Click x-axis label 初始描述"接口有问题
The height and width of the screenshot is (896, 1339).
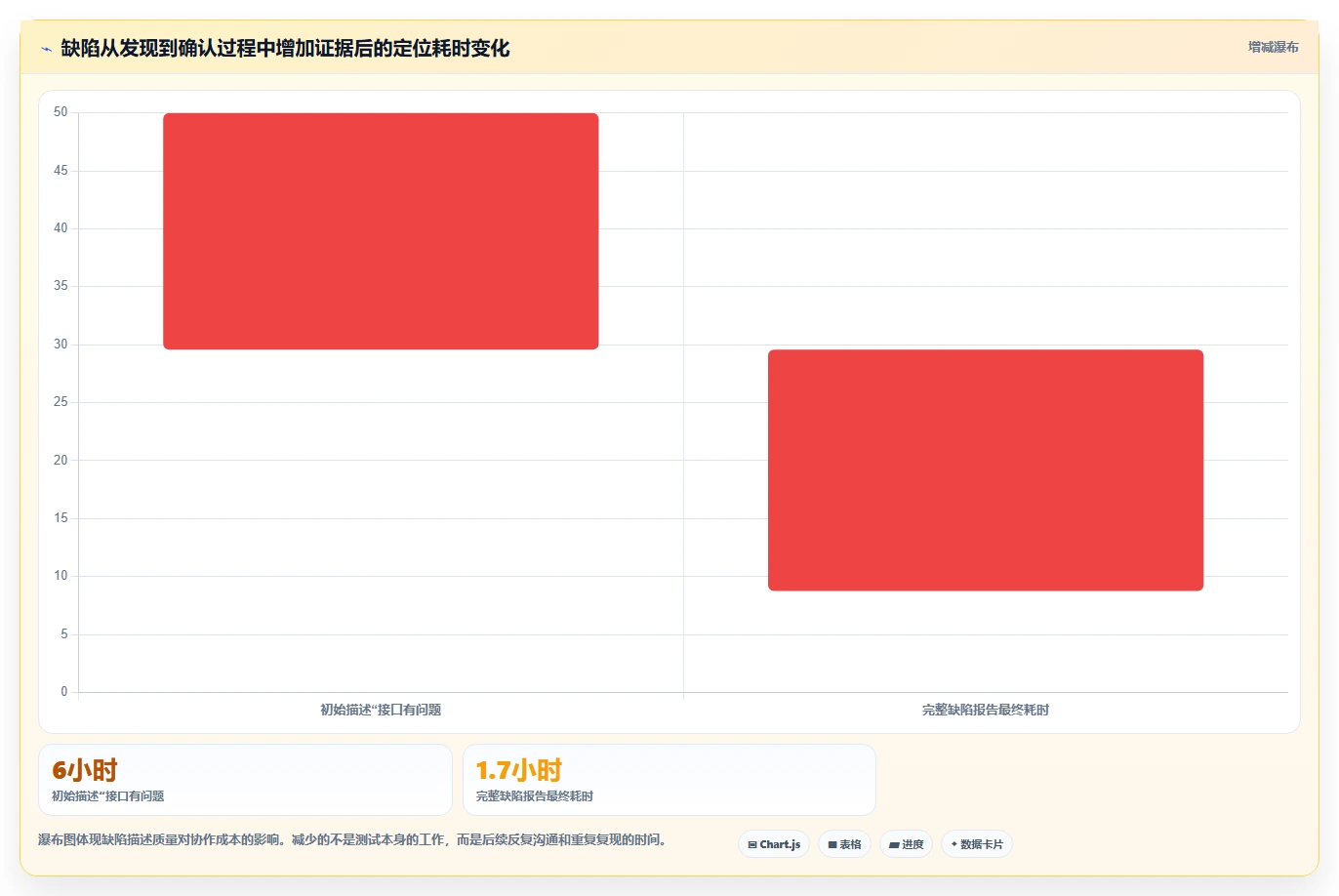[381, 710]
